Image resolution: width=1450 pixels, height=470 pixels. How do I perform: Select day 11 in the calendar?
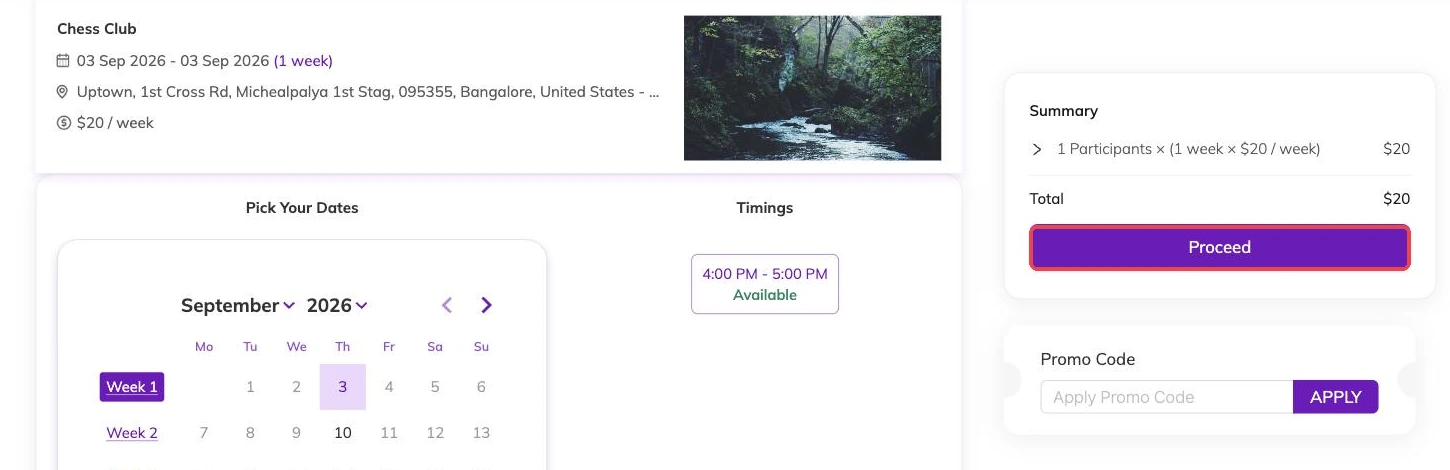(389, 433)
